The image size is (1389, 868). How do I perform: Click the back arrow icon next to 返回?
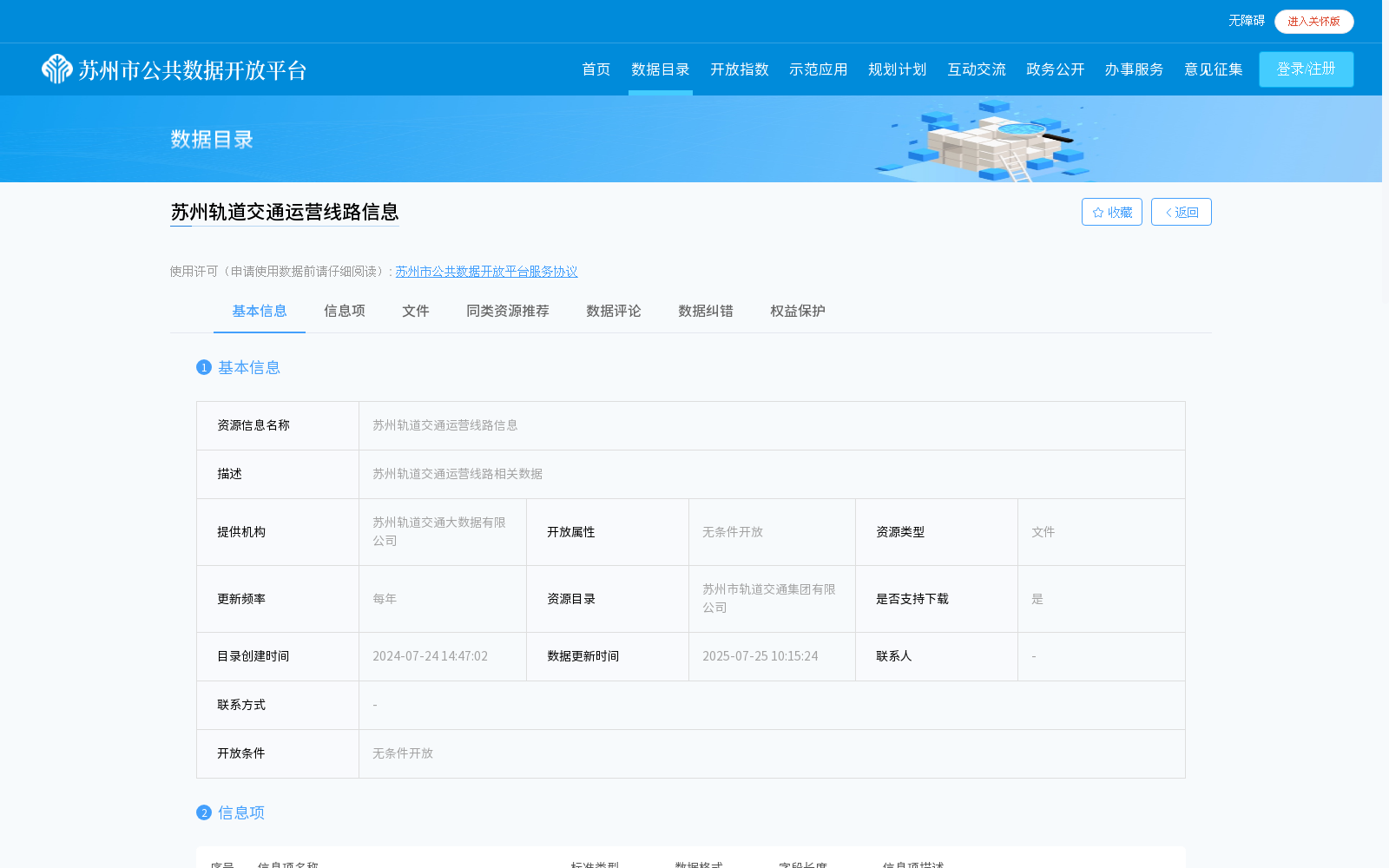click(1168, 211)
